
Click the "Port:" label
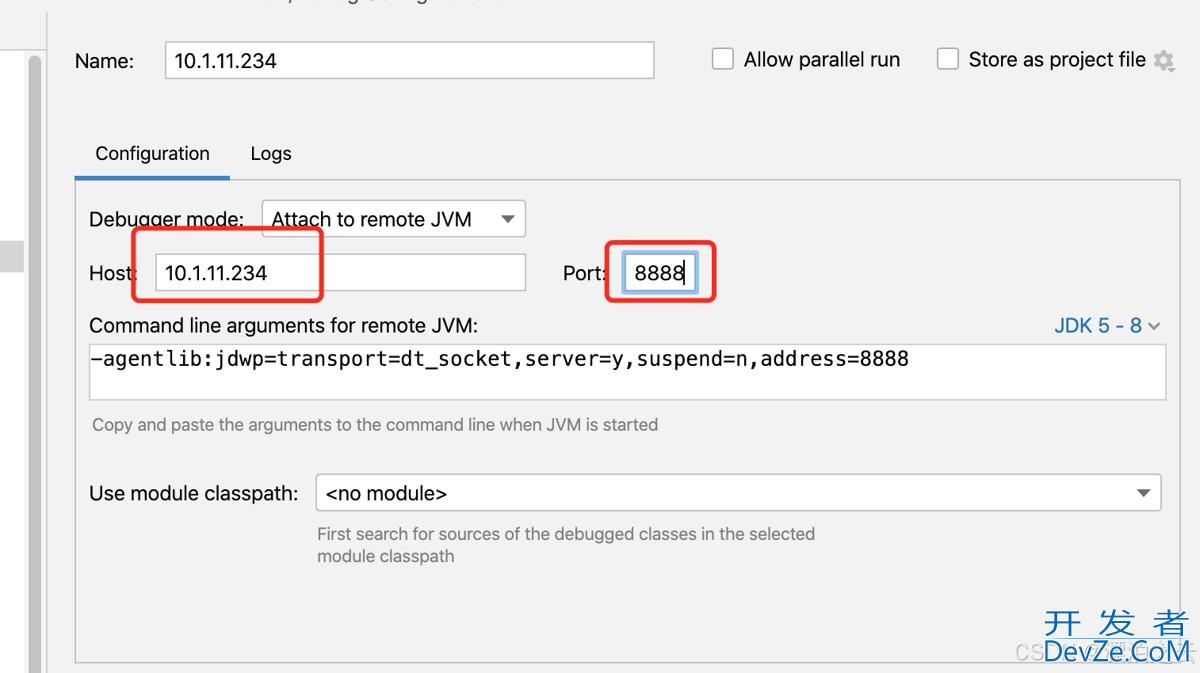pyautogui.click(x=584, y=273)
